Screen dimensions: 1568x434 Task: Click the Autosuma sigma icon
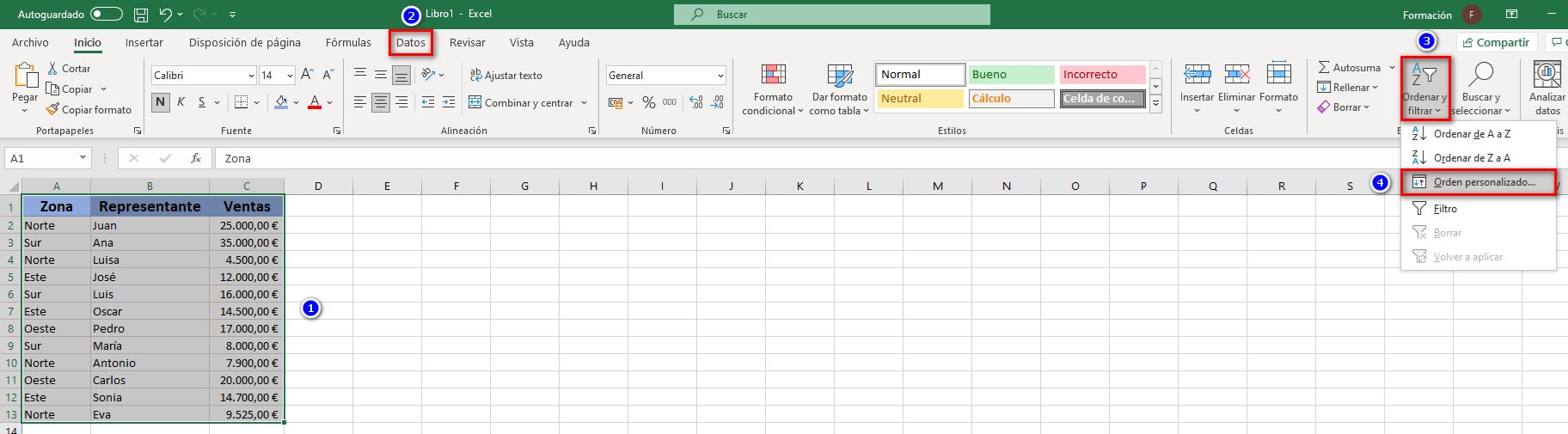coord(1324,67)
